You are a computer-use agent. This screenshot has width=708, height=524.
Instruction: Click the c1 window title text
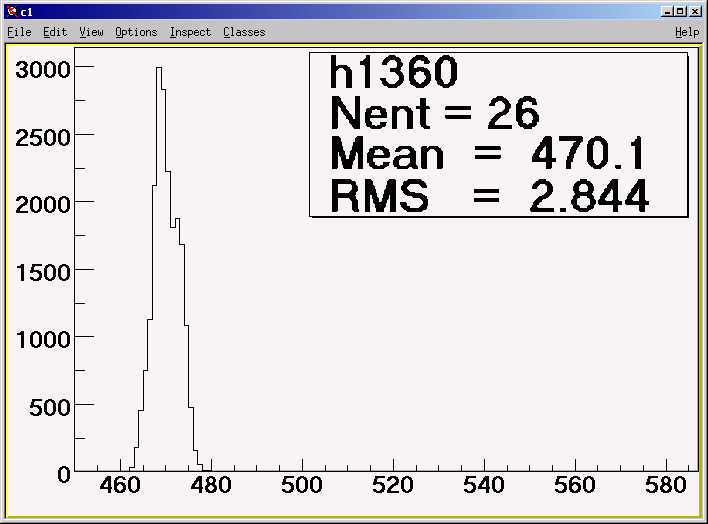point(27,12)
